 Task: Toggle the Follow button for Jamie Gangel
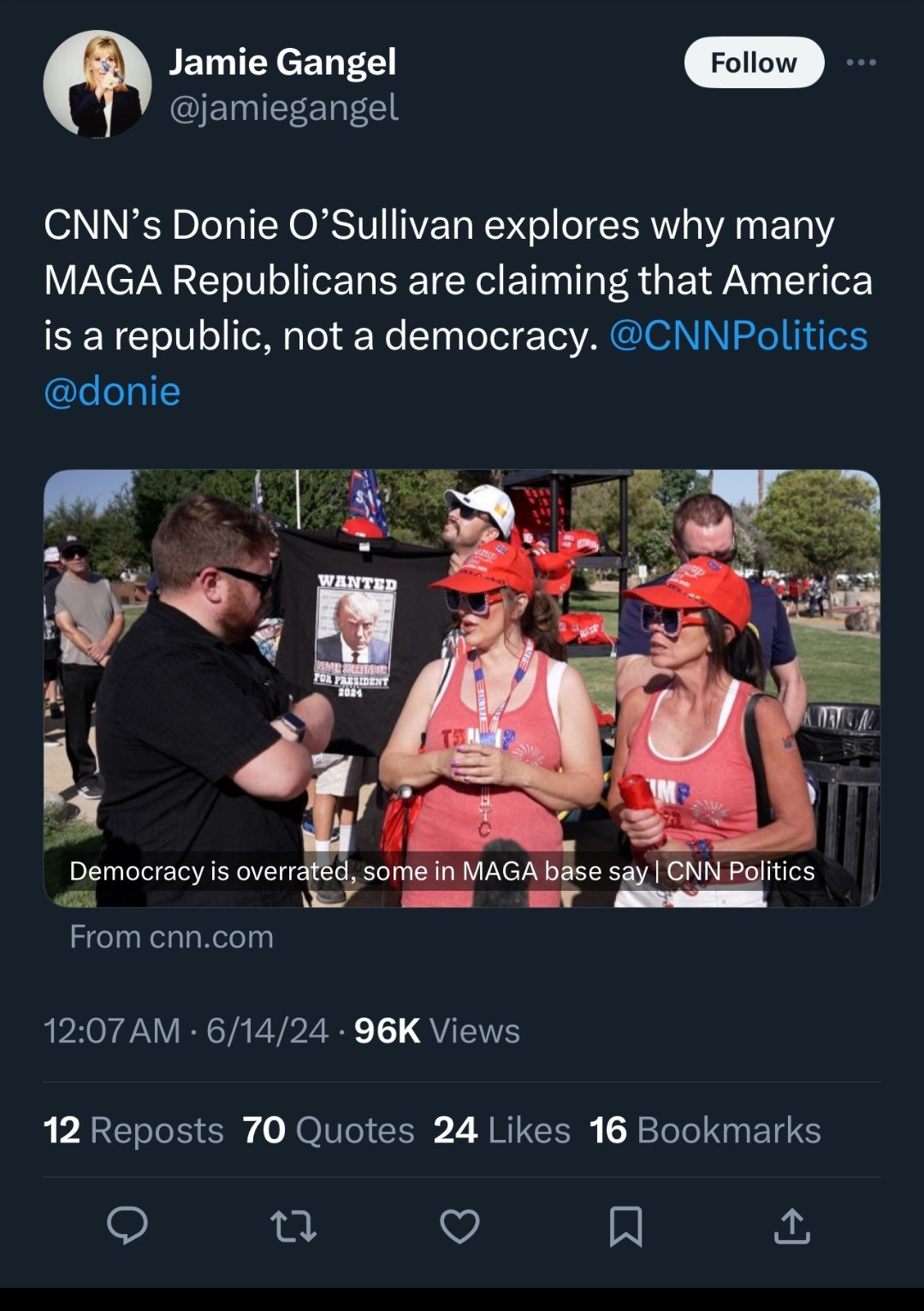(752, 61)
